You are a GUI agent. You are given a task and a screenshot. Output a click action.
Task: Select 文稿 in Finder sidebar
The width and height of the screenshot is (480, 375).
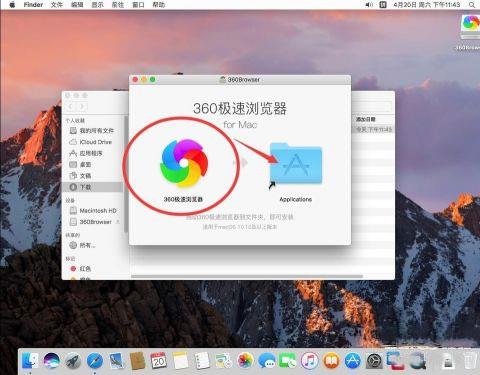[92, 176]
